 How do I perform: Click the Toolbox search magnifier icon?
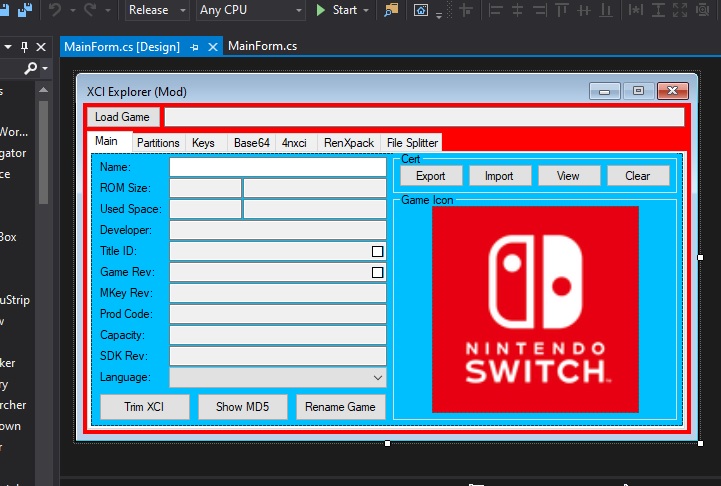30,69
